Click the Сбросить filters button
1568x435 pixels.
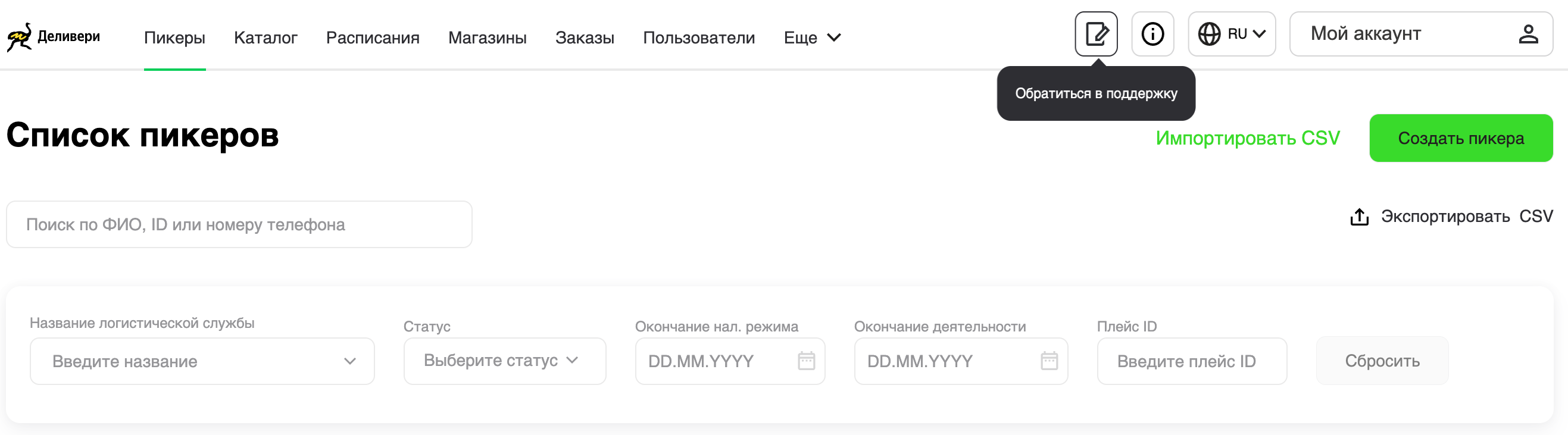(1382, 361)
